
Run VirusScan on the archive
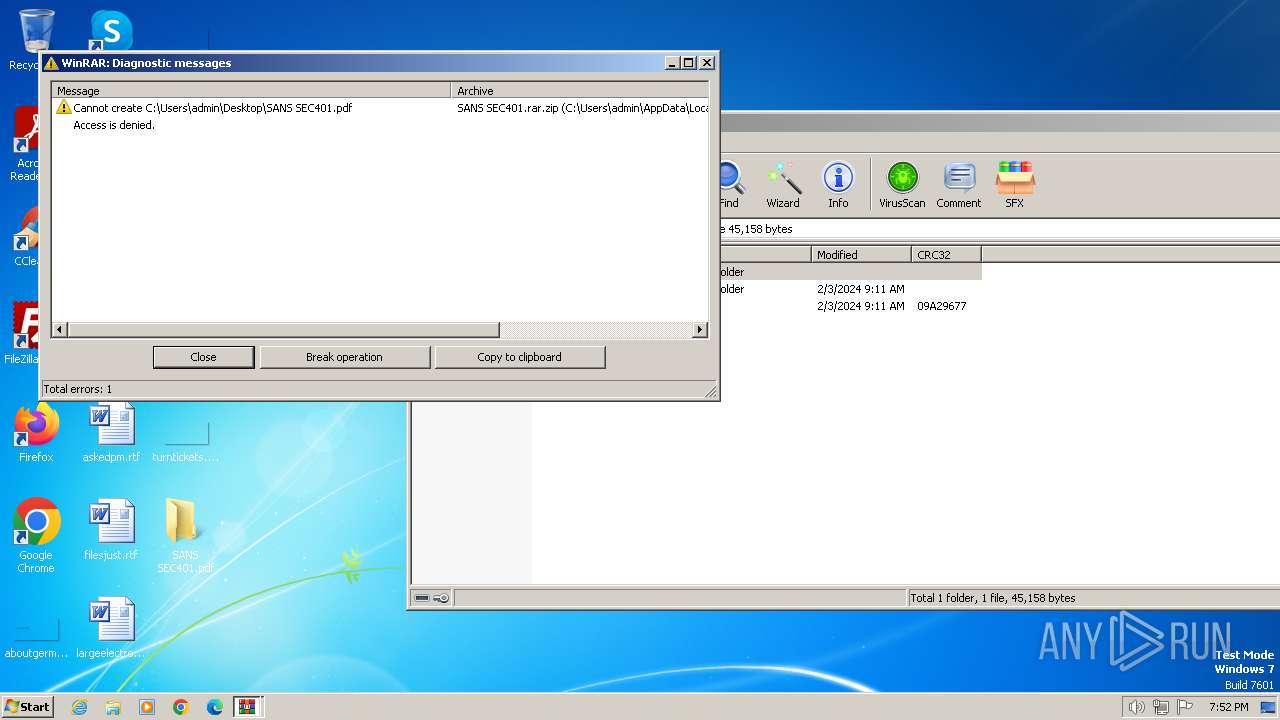[902, 185]
